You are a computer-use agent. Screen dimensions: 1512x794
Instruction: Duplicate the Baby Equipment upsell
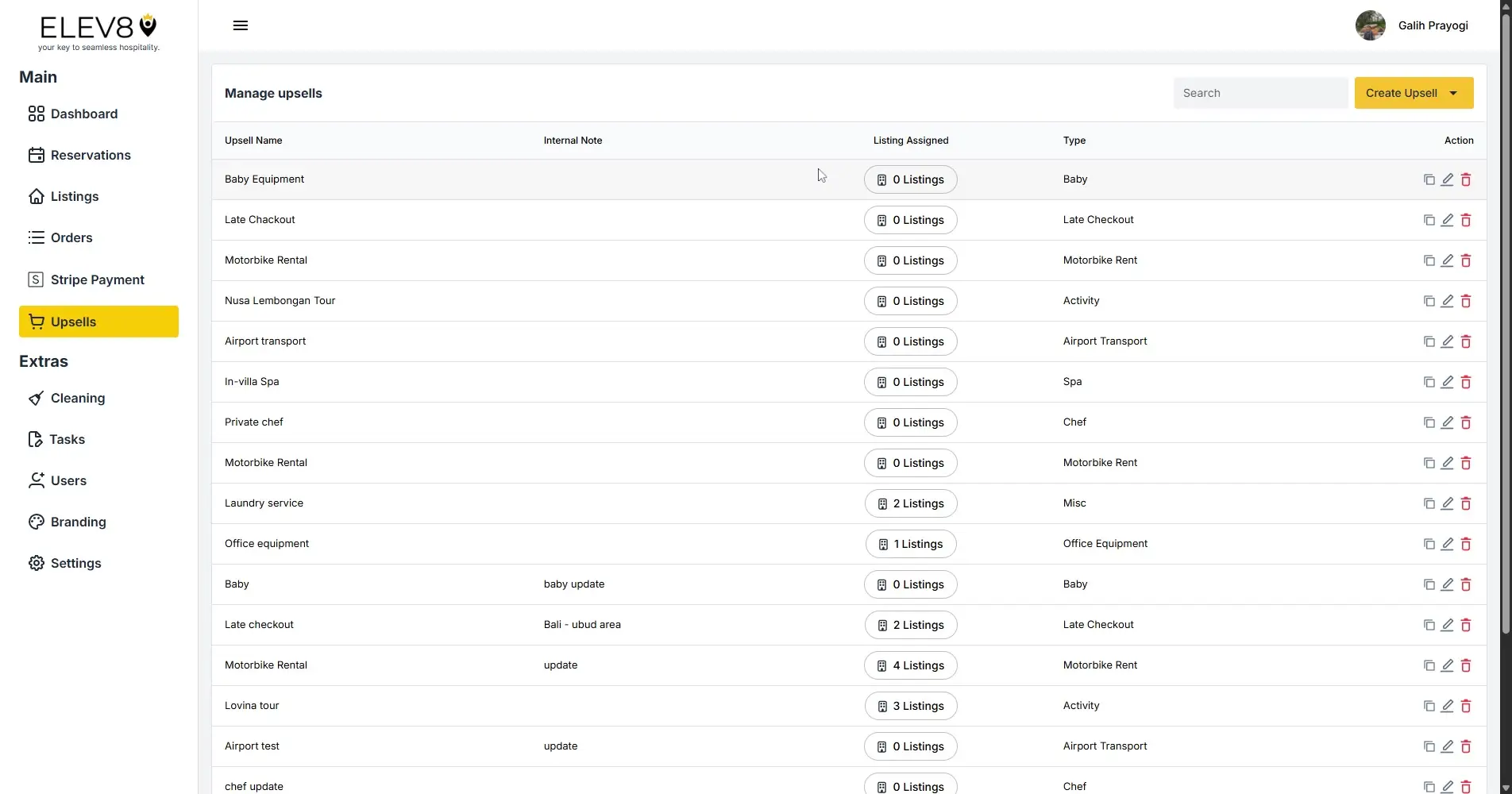pyautogui.click(x=1428, y=179)
